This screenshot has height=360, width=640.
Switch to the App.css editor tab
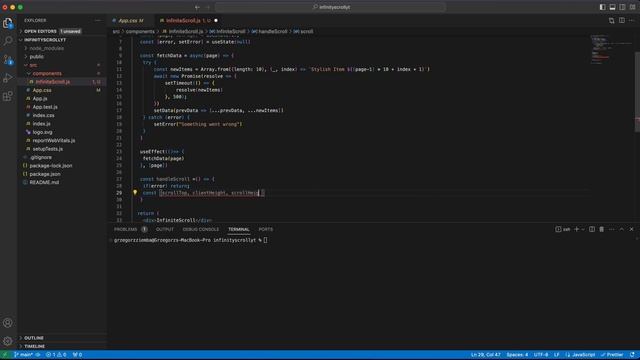pos(131,20)
